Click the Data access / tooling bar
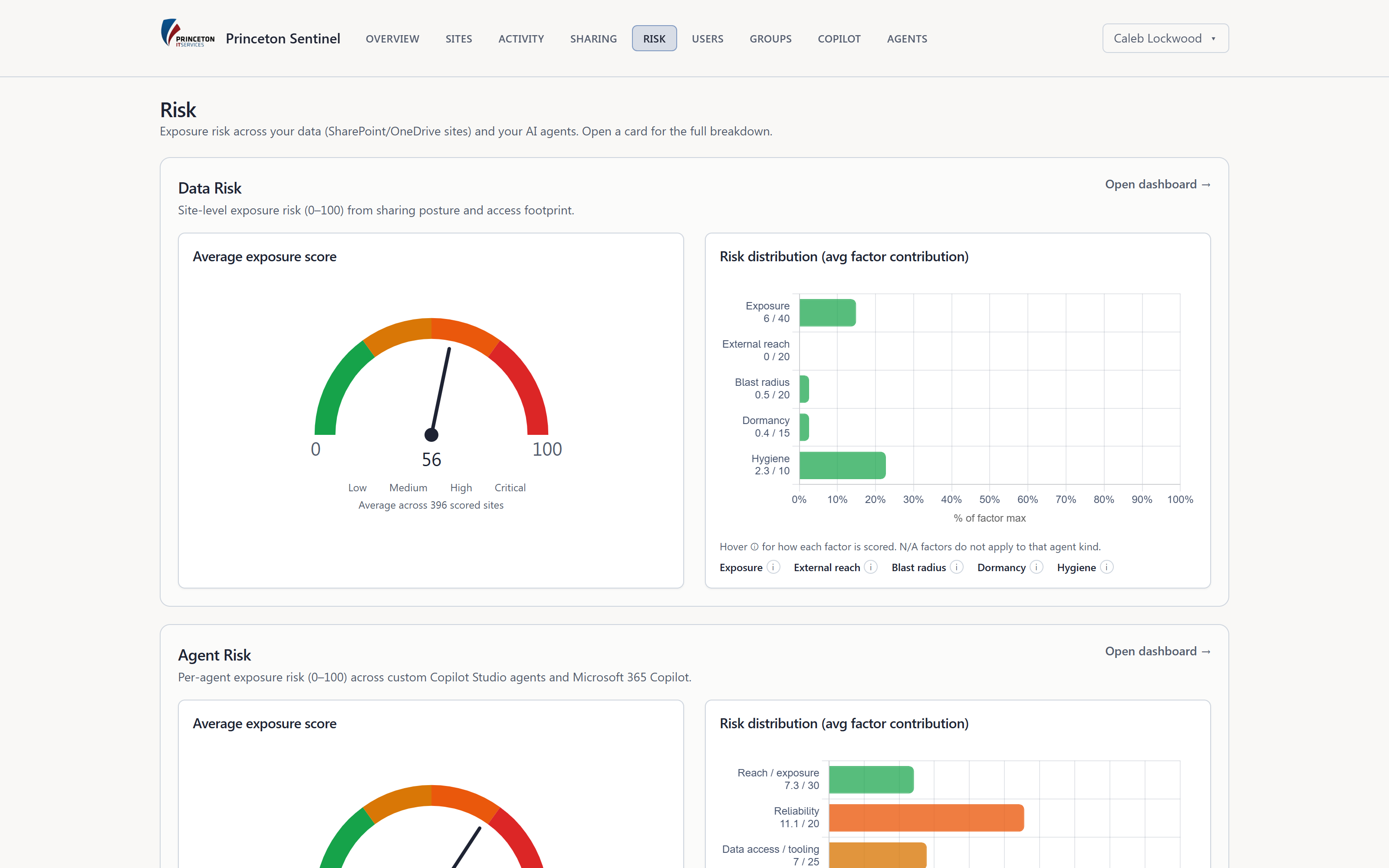Viewport: 1389px width, 868px height. click(878, 855)
